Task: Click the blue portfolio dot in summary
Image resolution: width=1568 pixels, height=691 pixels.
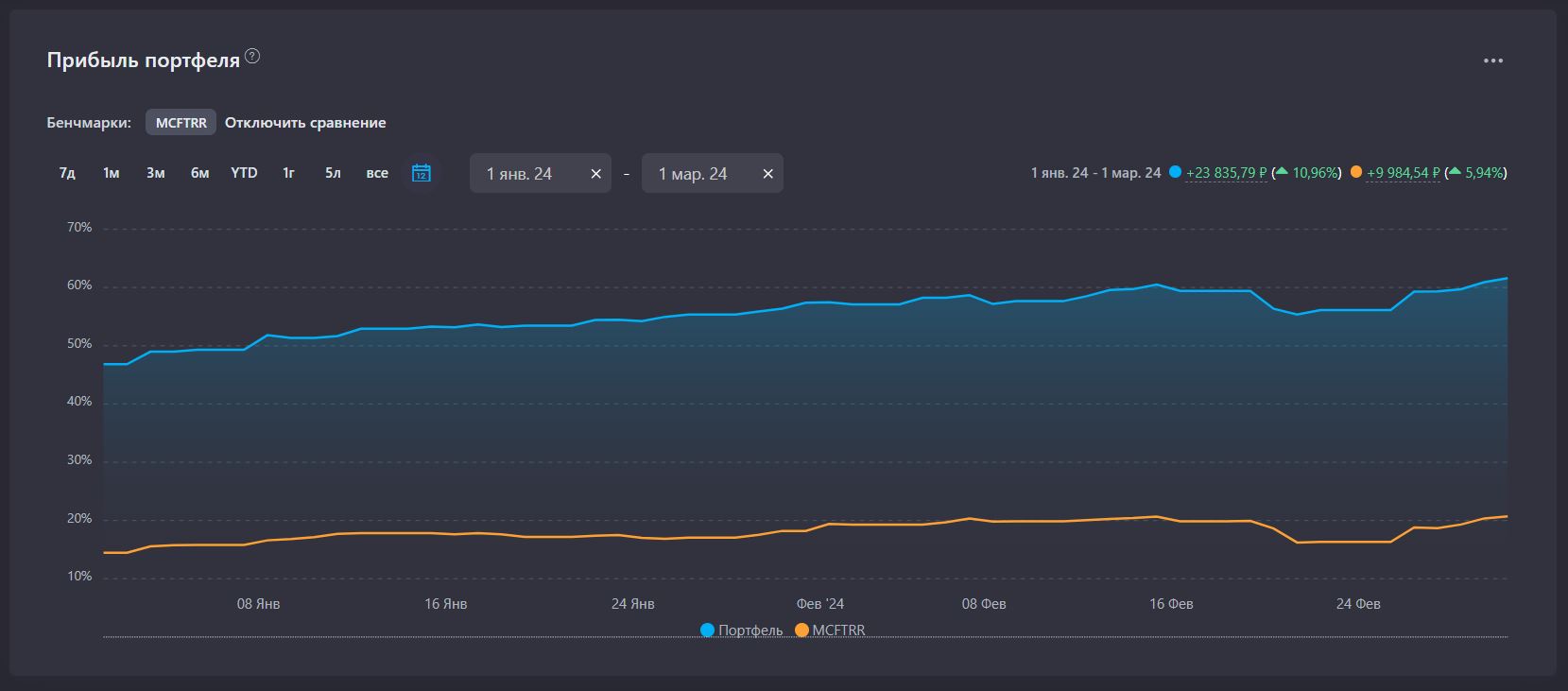Action: 1175,172
